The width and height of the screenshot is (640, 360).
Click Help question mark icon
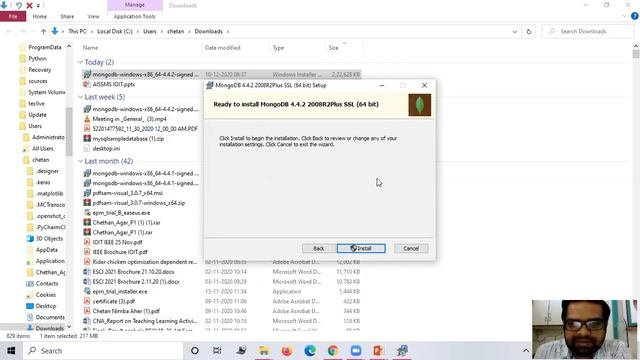click(x=634, y=16)
